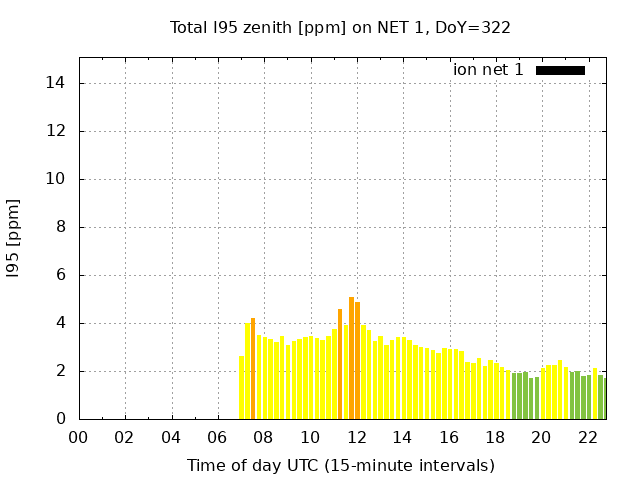Click the x-axis tick label '20'
Screen dimensions: 640x480
(541, 437)
